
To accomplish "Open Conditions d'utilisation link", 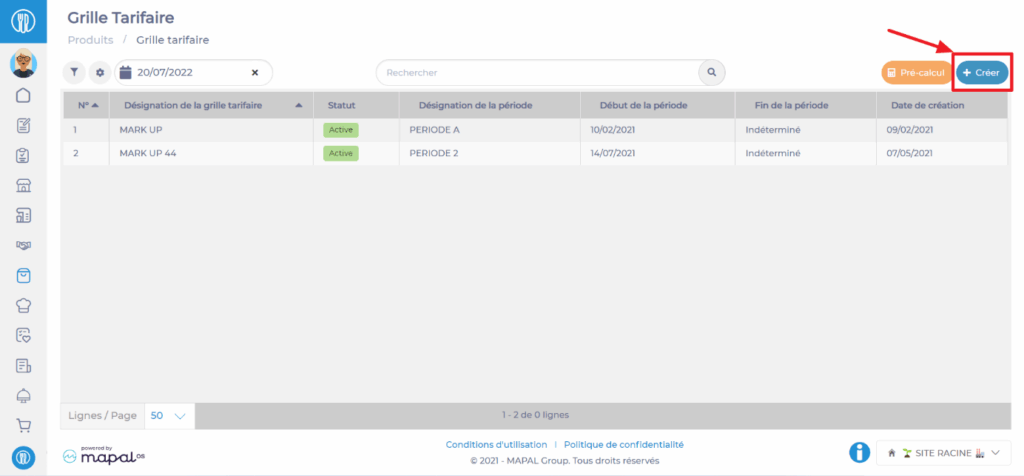I will [496, 445].
